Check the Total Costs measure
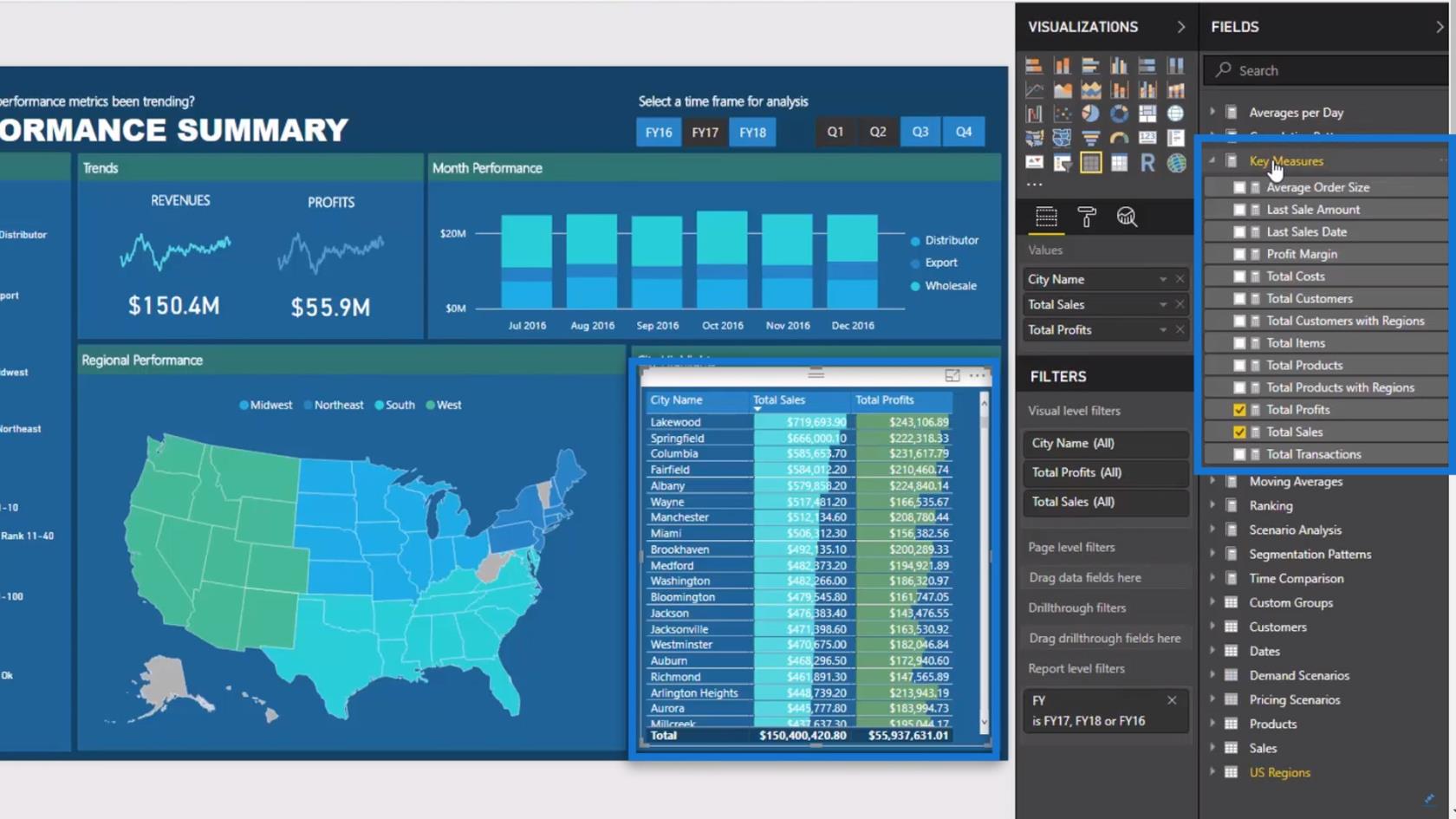This screenshot has width=1456, height=819. point(1239,276)
